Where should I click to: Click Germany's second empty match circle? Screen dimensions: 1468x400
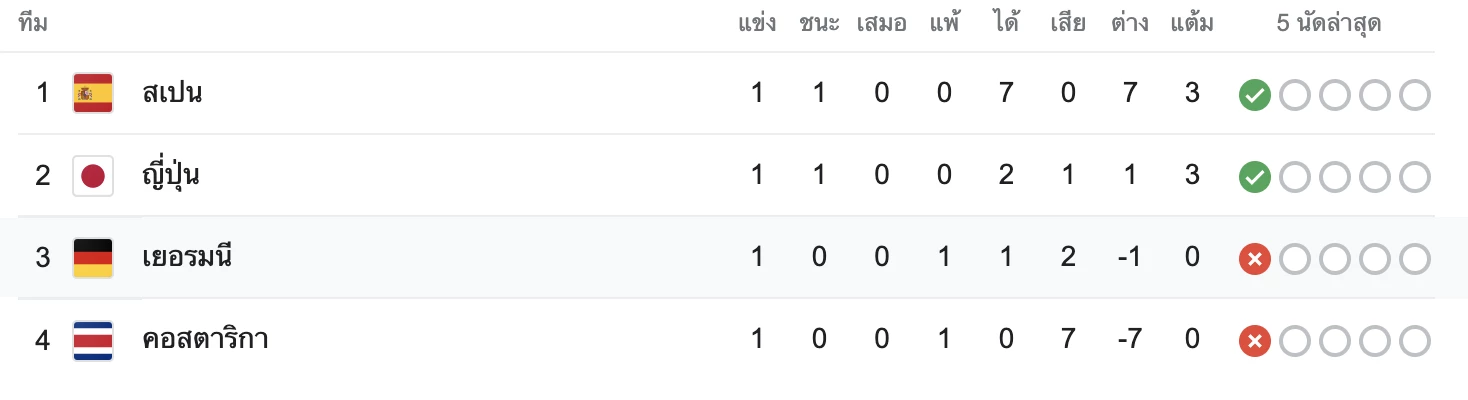(1335, 260)
